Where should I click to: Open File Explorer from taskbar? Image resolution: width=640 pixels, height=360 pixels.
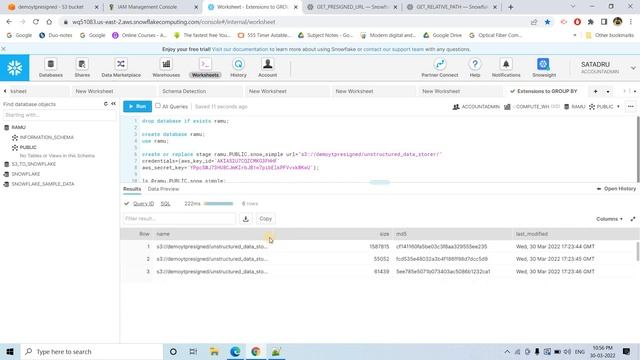tap(214, 351)
